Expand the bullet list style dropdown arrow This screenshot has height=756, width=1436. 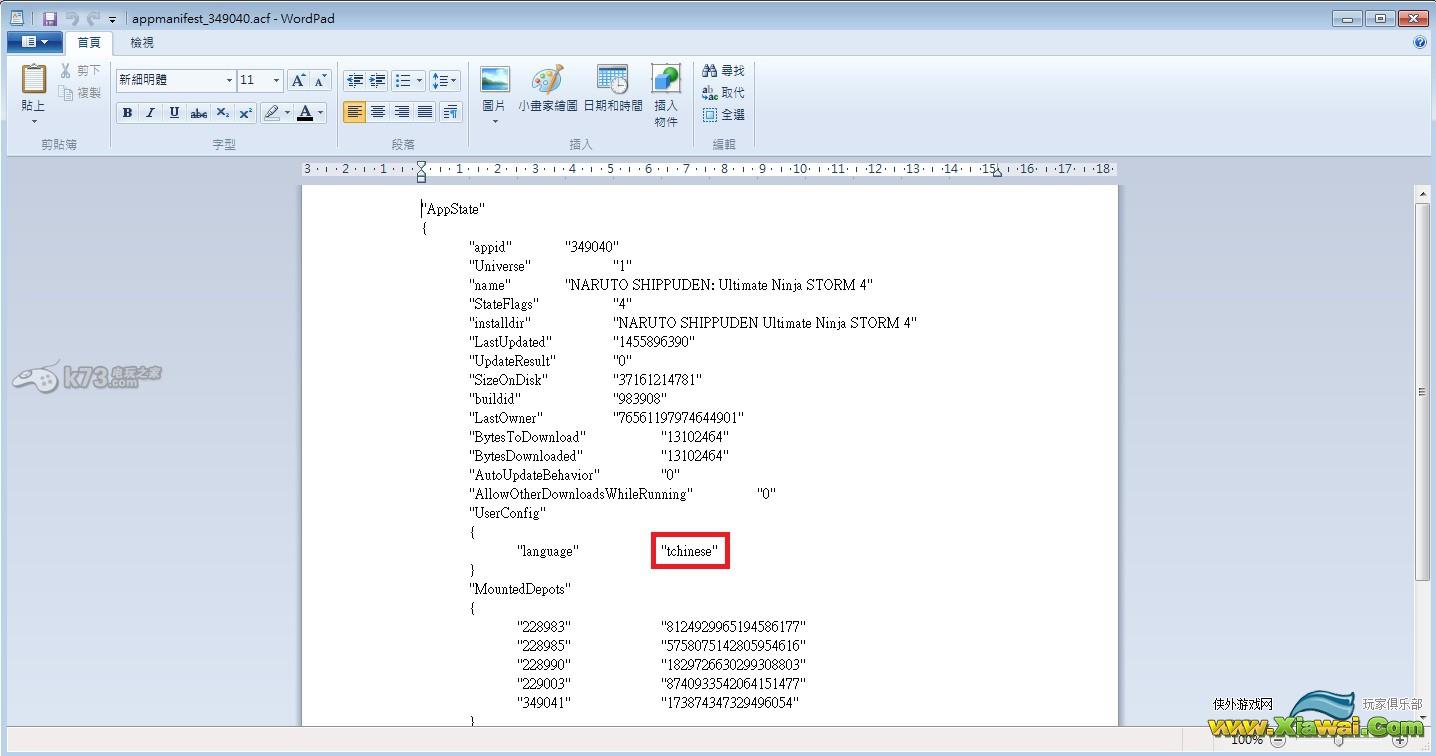pyautogui.click(x=419, y=80)
